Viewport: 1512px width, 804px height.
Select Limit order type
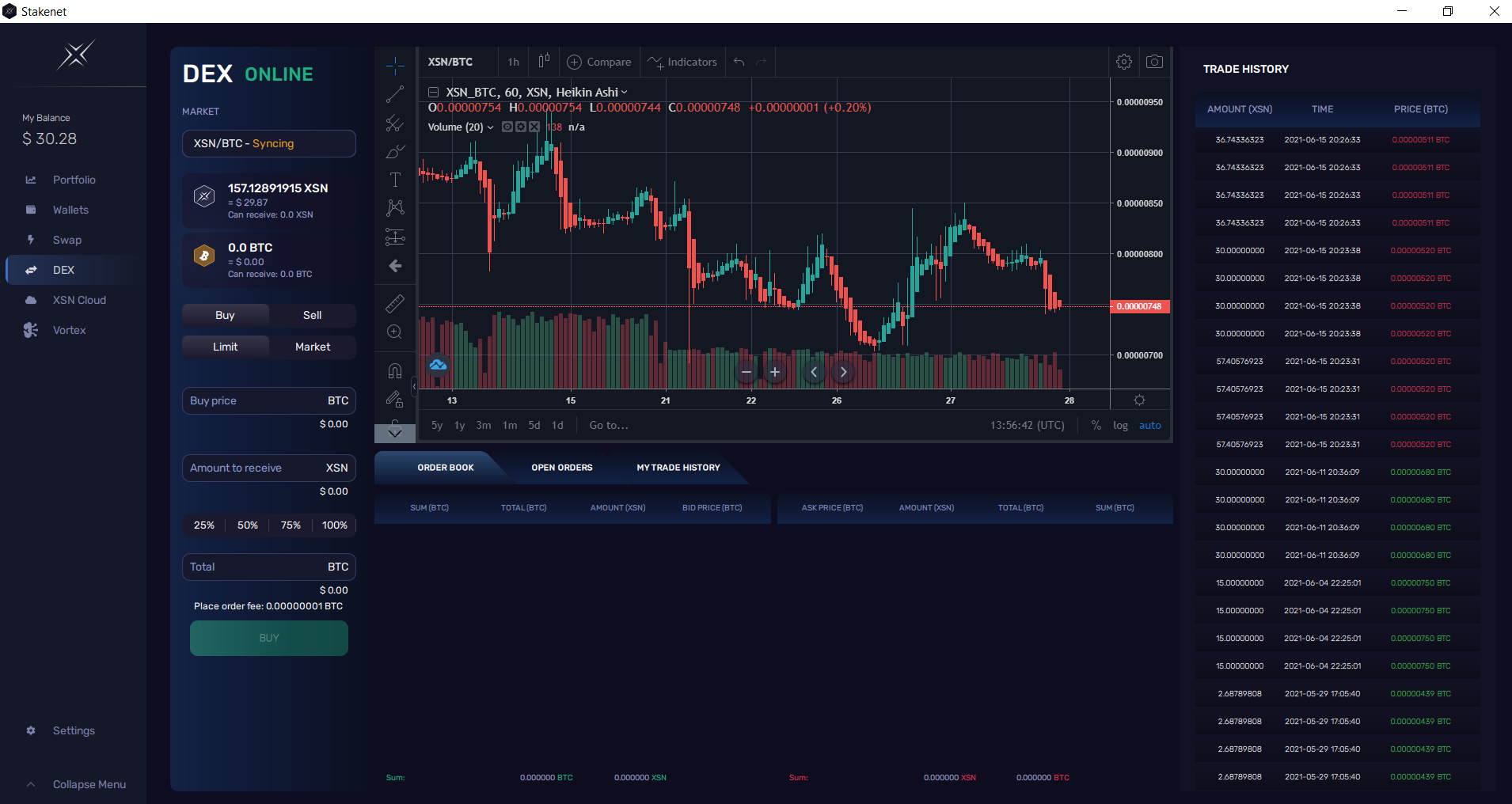(226, 347)
